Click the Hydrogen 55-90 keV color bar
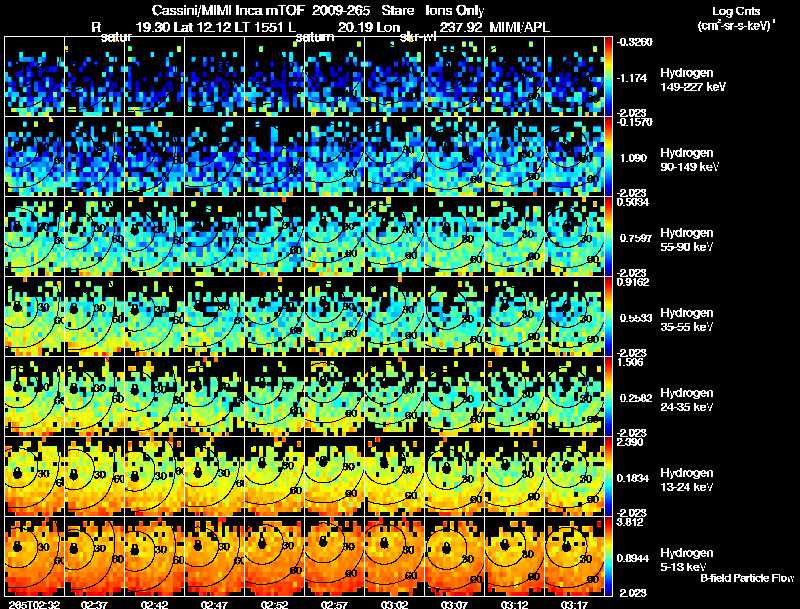Image resolution: width=800 pixels, height=609 pixels. point(608,237)
